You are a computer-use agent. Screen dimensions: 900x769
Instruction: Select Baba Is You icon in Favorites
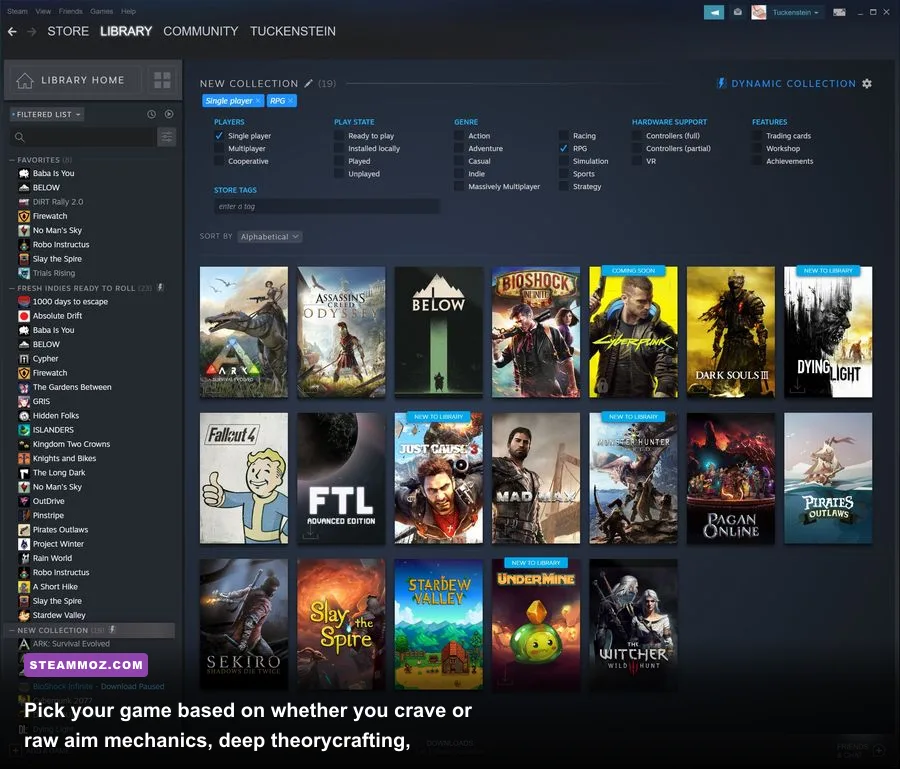pyautogui.click(x=24, y=173)
